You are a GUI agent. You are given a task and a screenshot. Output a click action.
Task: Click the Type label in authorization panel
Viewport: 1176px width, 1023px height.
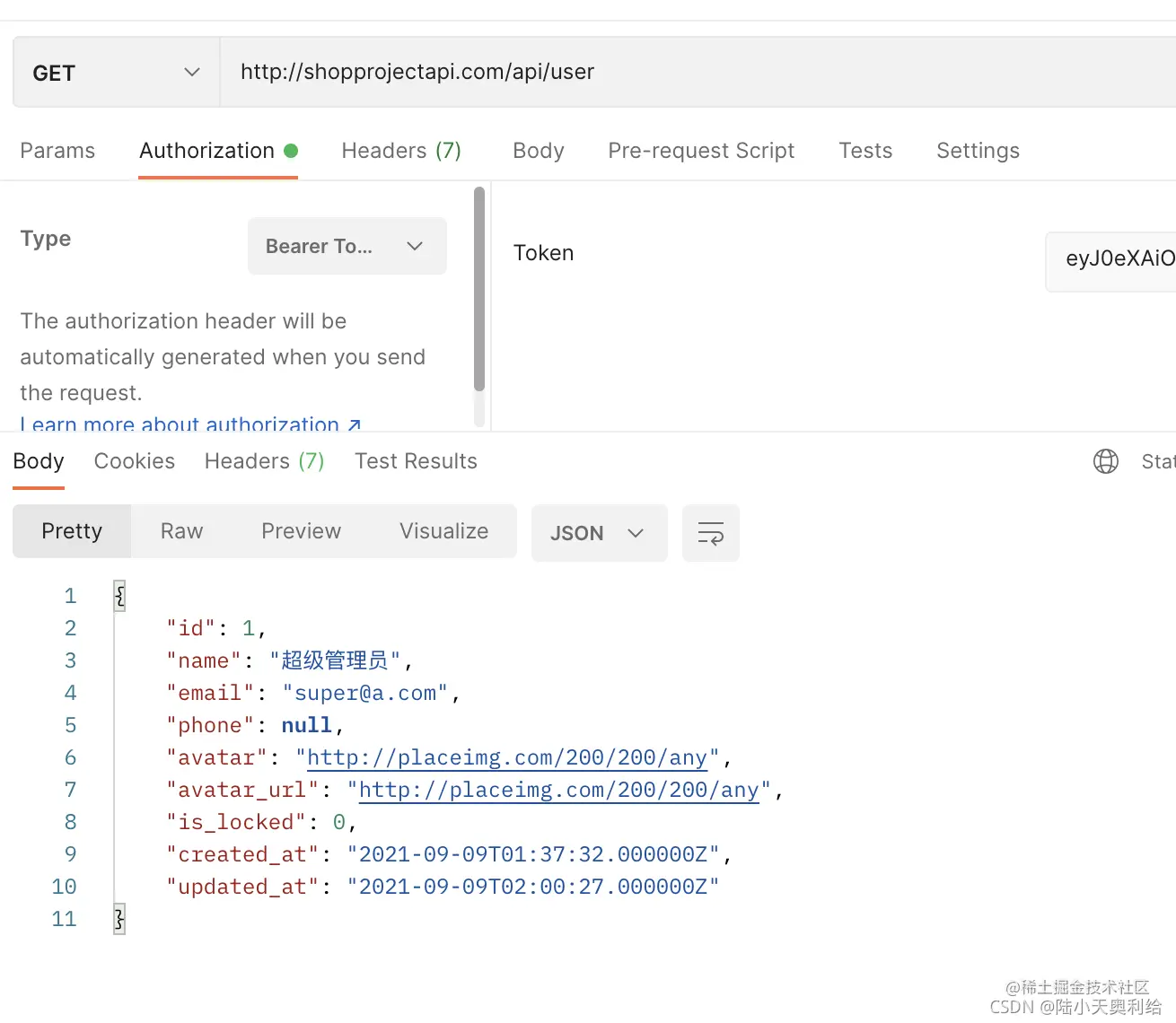click(46, 239)
